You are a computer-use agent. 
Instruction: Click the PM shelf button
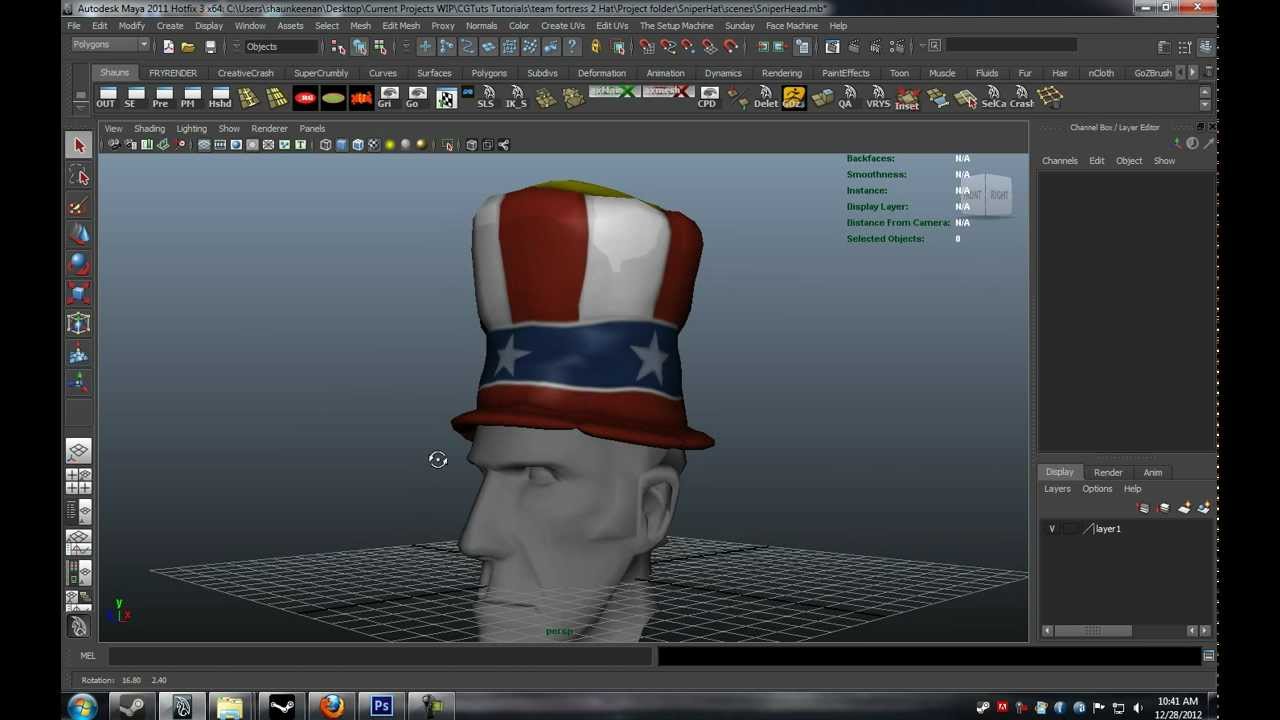[188, 98]
